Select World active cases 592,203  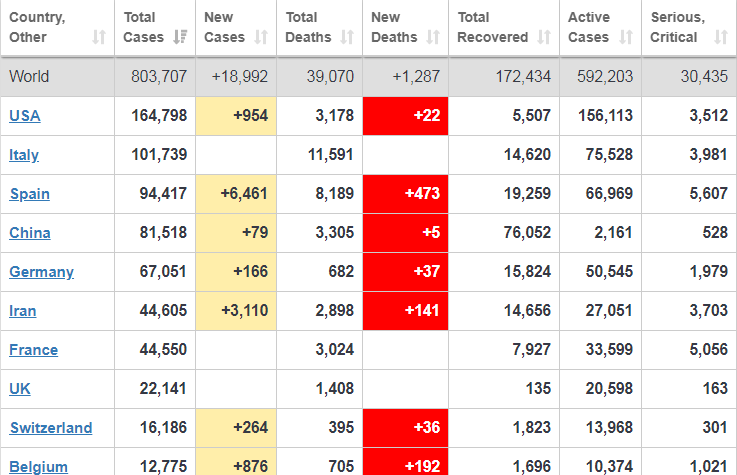[605, 76]
